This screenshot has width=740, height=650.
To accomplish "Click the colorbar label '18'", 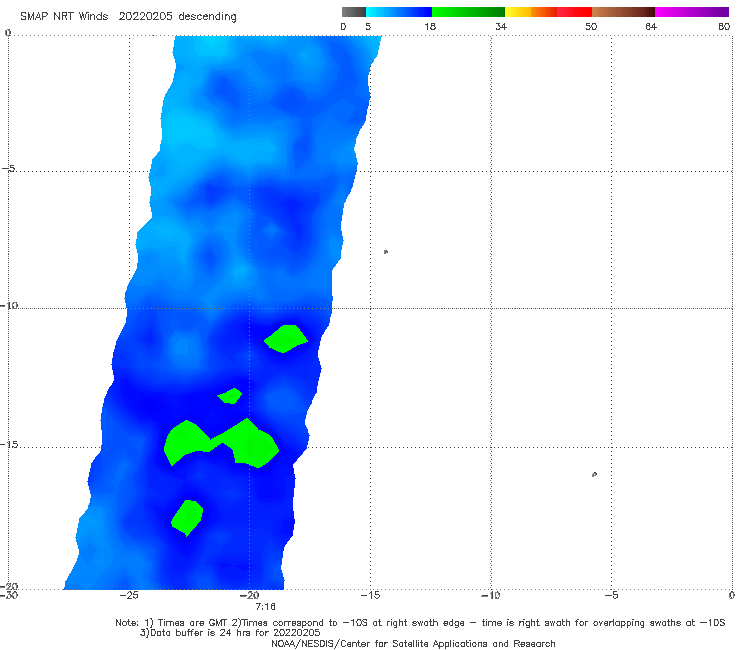I will (430, 26).
